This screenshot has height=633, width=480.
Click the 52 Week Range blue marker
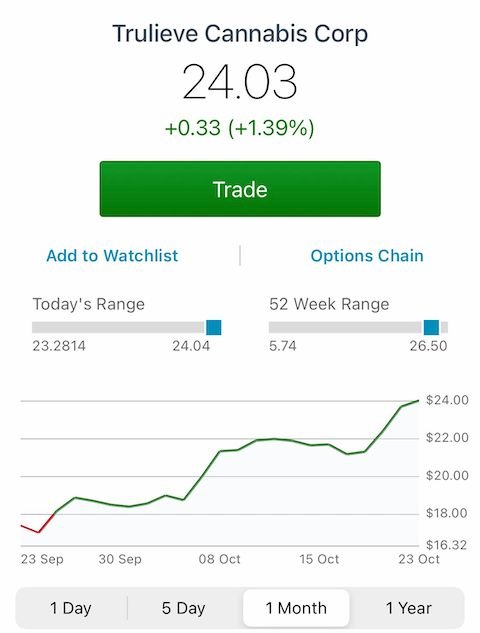431,327
